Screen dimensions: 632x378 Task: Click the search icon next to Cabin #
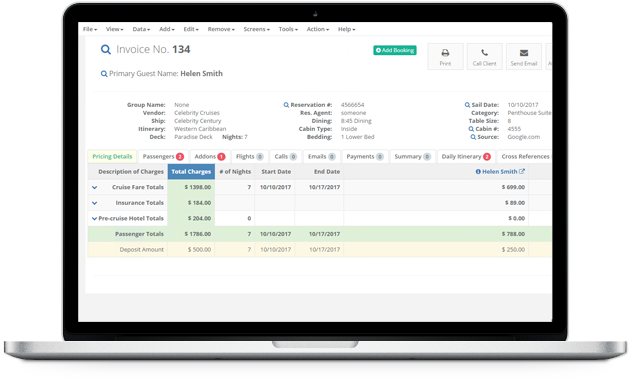(471, 129)
